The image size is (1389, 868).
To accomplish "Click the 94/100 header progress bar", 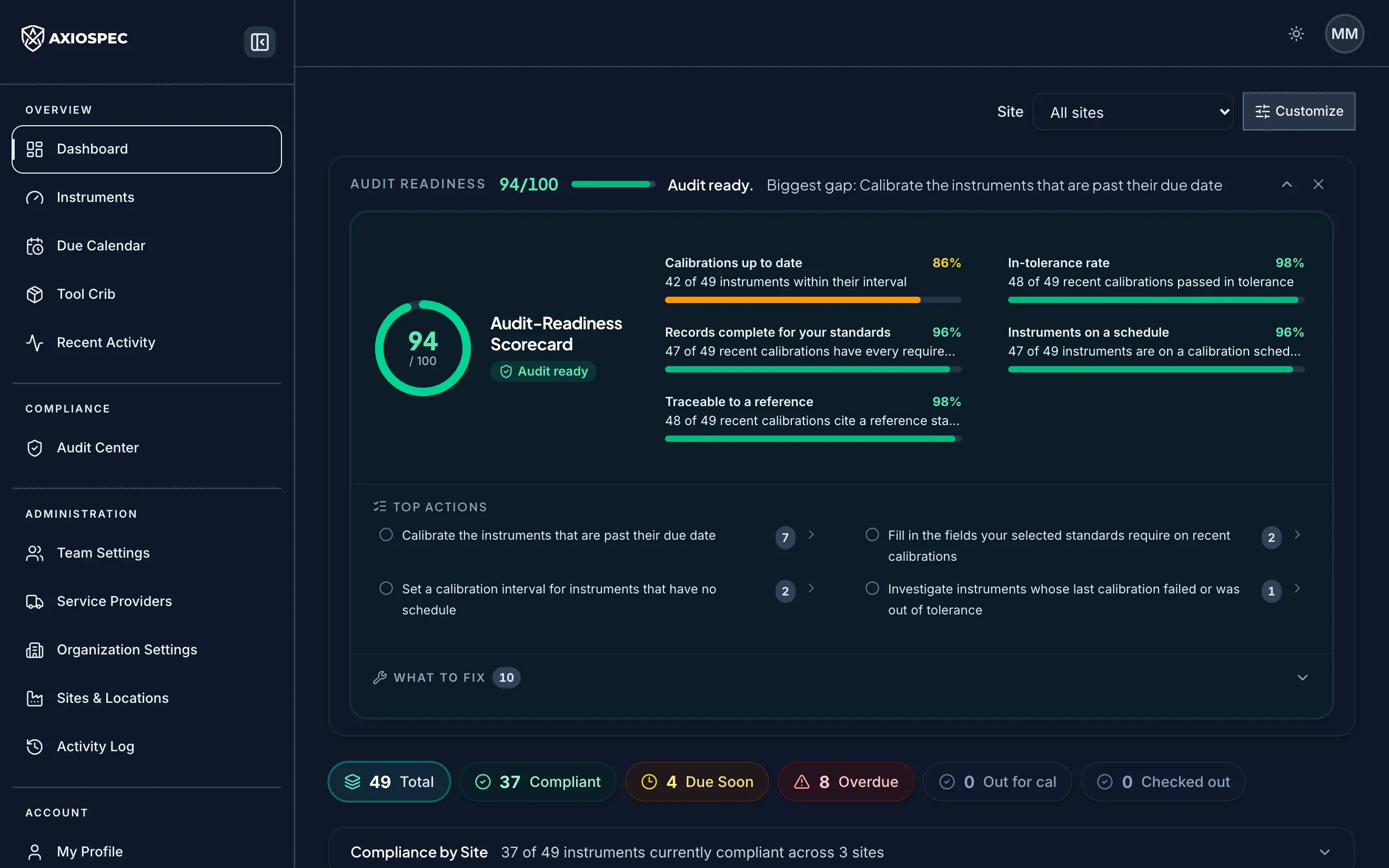I will tap(613, 184).
